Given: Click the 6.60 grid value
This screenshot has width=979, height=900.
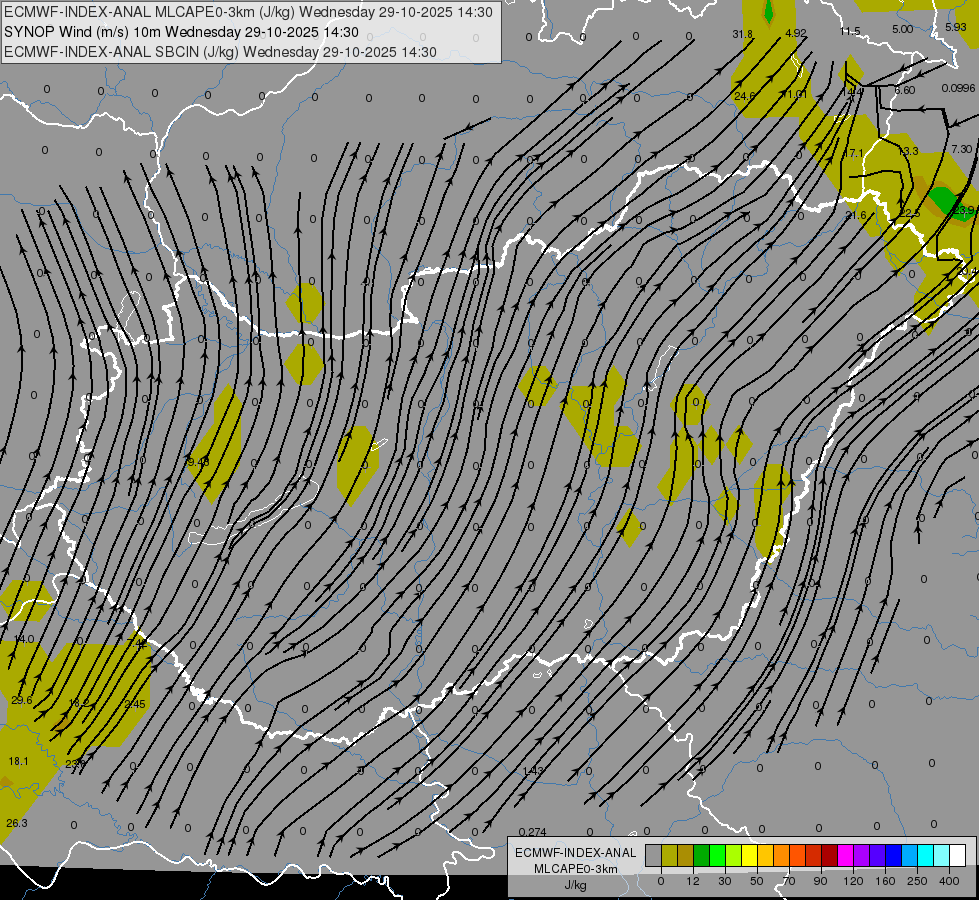Looking at the screenshot, I should 904,91.
